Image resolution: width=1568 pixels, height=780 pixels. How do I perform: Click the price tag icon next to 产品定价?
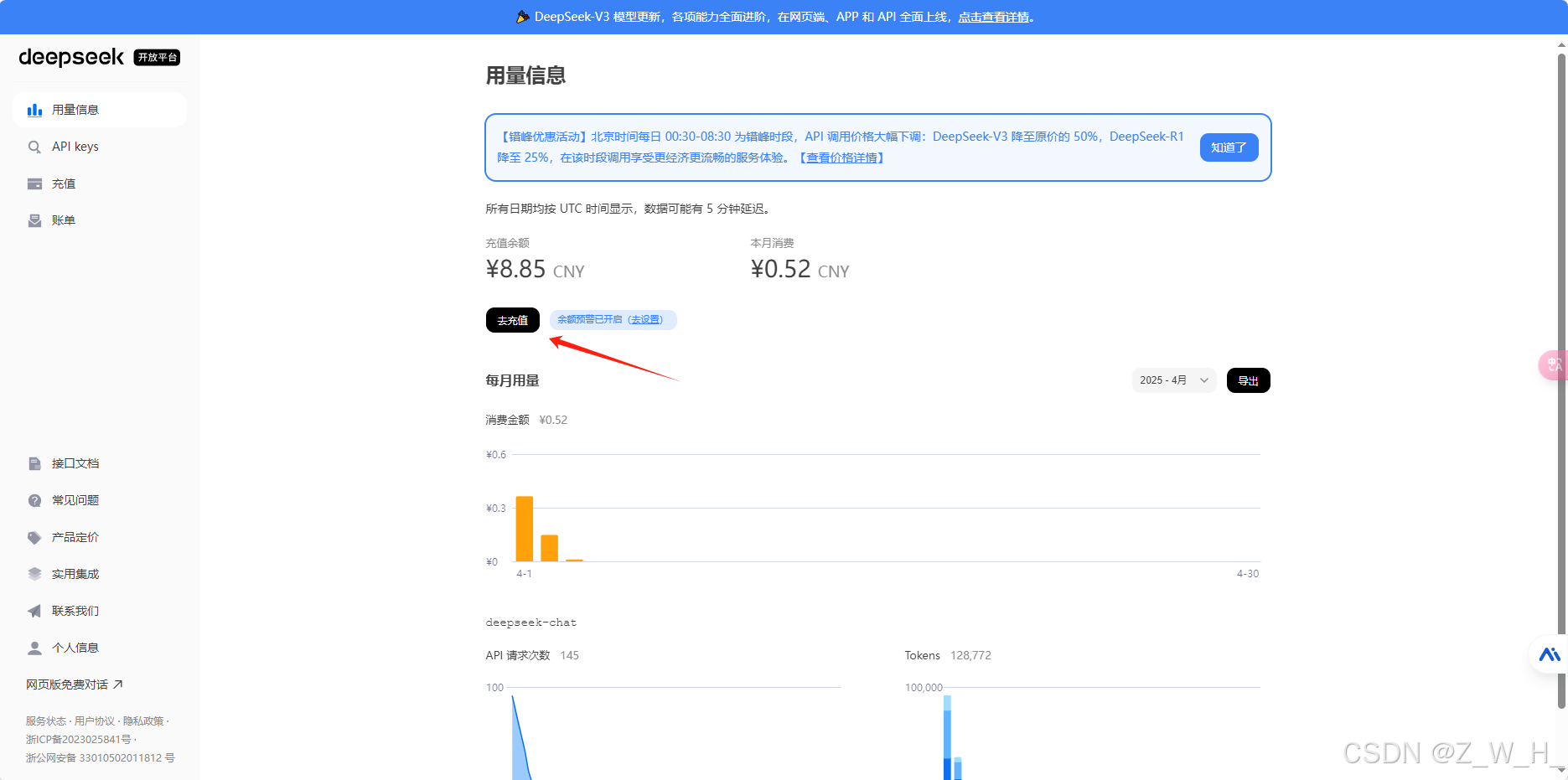click(x=34, y=537)
